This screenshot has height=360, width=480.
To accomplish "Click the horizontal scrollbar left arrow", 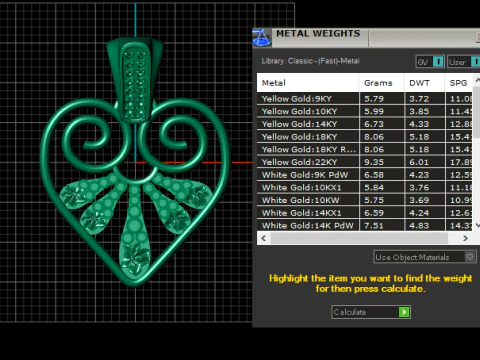I will click(x=264, y=238).
